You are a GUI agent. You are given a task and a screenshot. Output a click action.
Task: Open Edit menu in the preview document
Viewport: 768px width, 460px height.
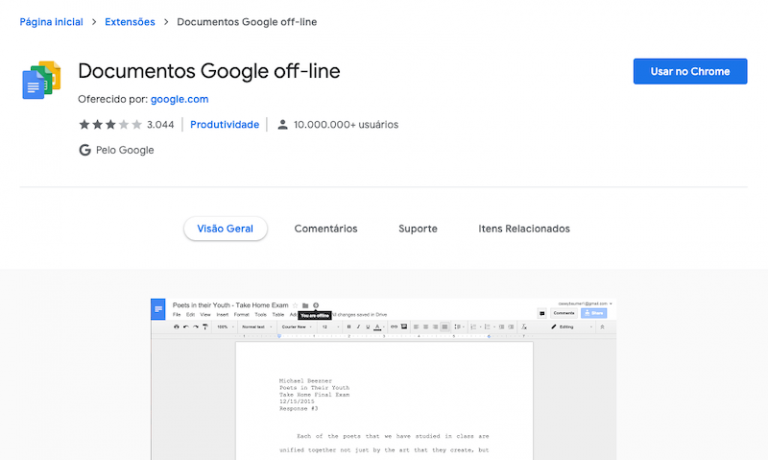191,315
